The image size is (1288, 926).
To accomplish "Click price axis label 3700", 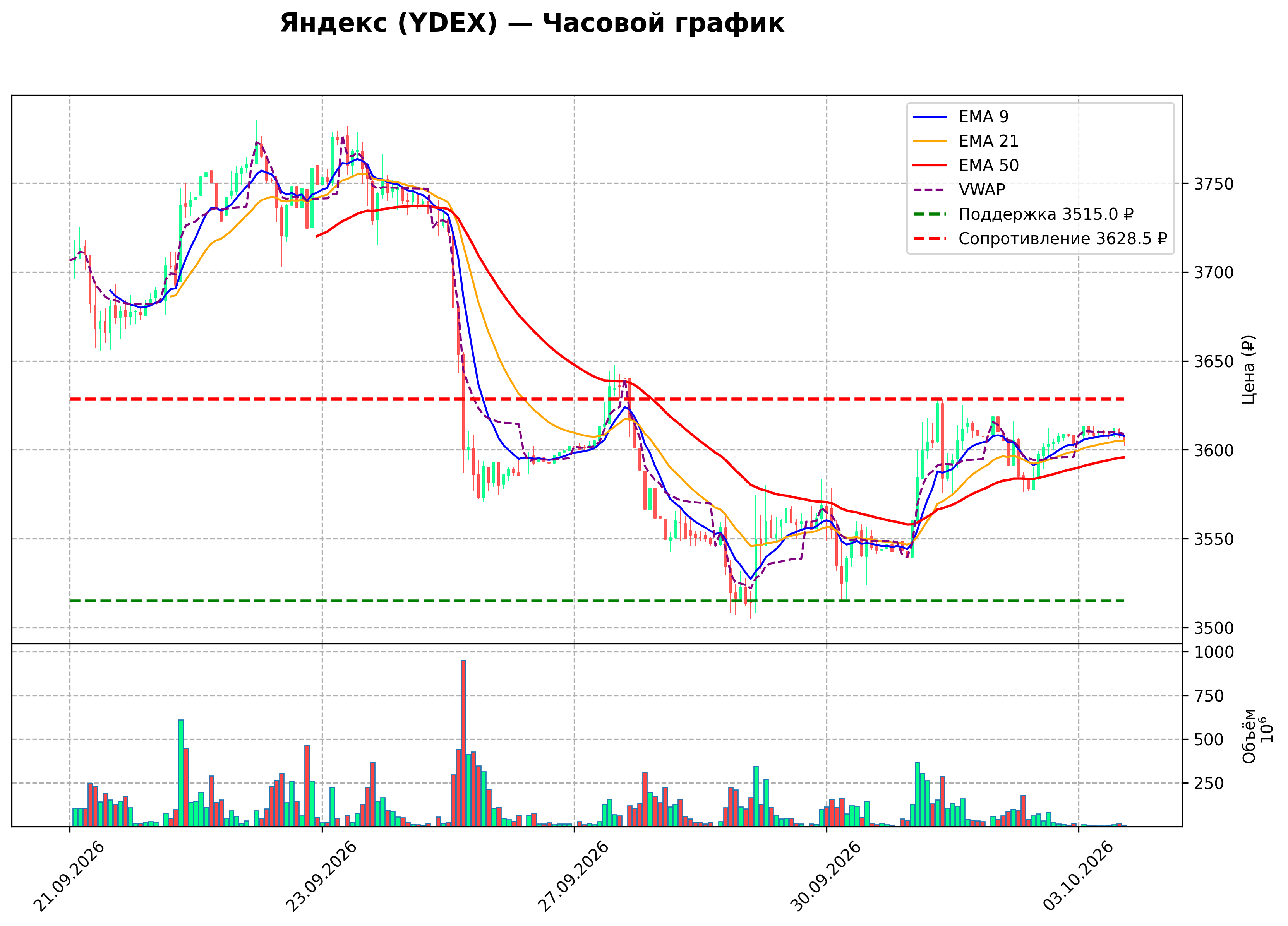I will click(1214, 272).
